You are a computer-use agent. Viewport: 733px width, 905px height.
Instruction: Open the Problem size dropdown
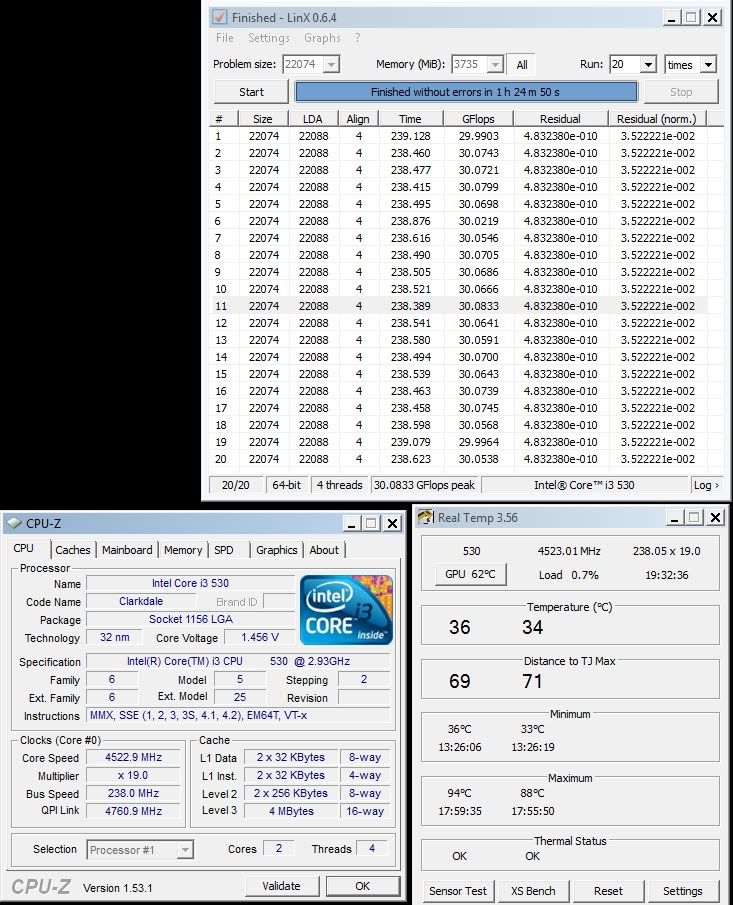pos(331,64)
